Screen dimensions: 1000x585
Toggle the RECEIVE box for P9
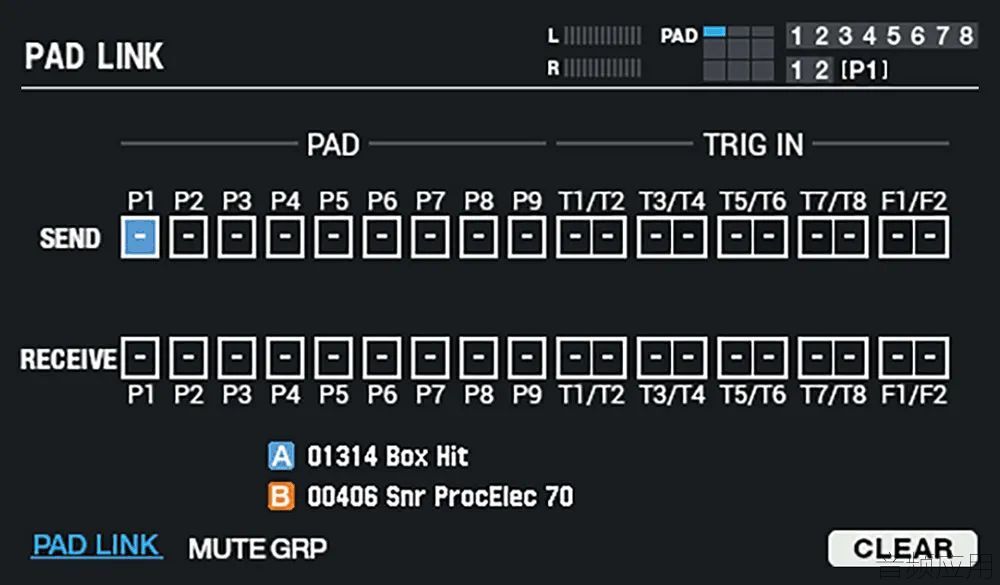pyautogui.click(x=527, y=357)
